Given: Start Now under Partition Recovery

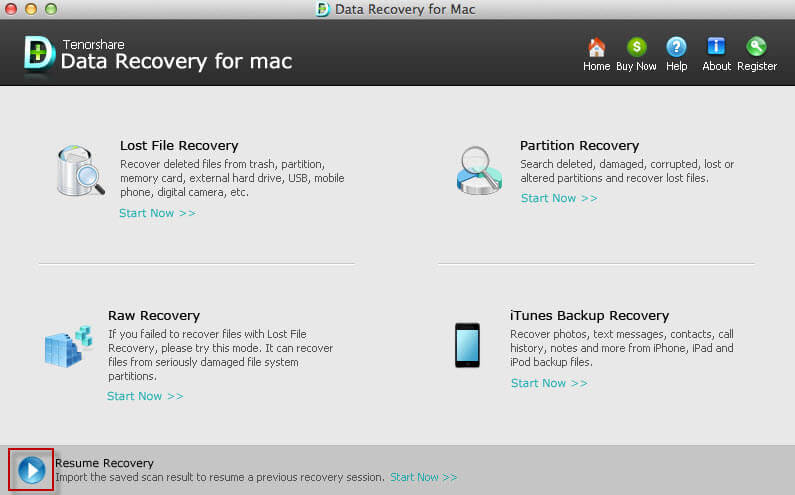Looking at the screenshot, I should pyautogui.click(x=559, y=198).
